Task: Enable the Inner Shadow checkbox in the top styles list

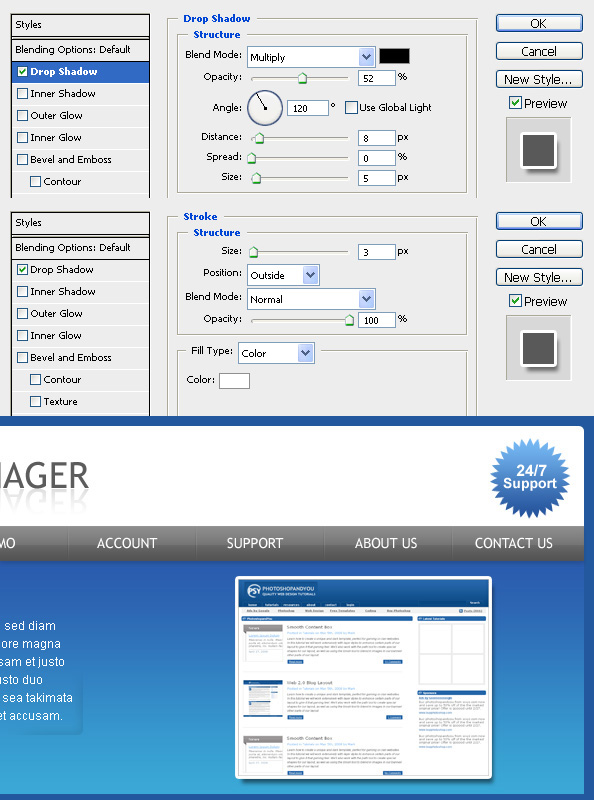Action: (x=22, y=93)
